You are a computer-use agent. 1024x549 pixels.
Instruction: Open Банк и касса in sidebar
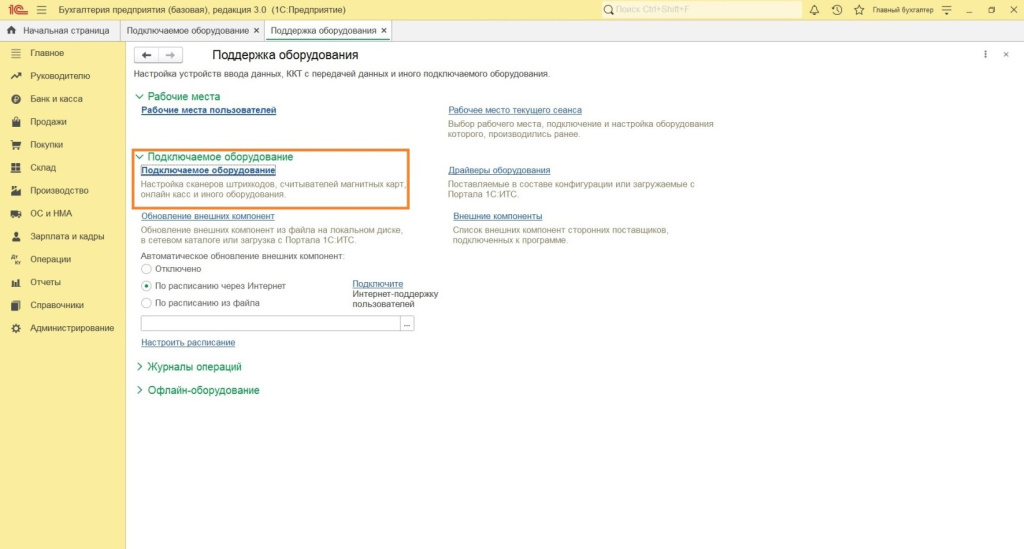pyautogui.click(x=56, y=99)
